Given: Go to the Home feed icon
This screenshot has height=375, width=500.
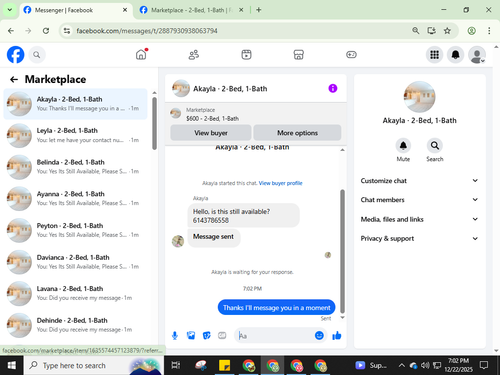Looking at the screenshot, I should (141, 55).
